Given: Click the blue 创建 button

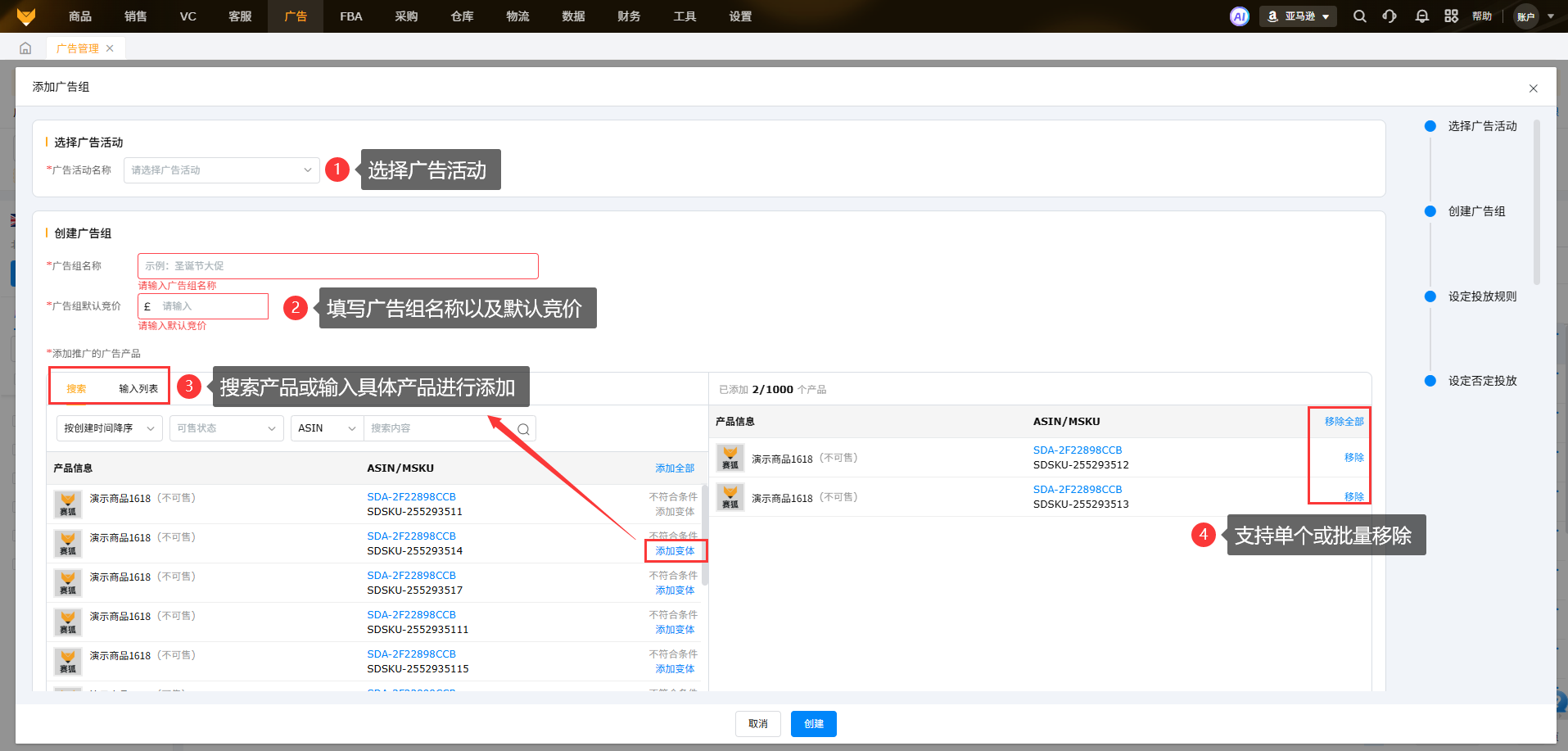Looking at the screenshot, I should (x=814, y=724).
